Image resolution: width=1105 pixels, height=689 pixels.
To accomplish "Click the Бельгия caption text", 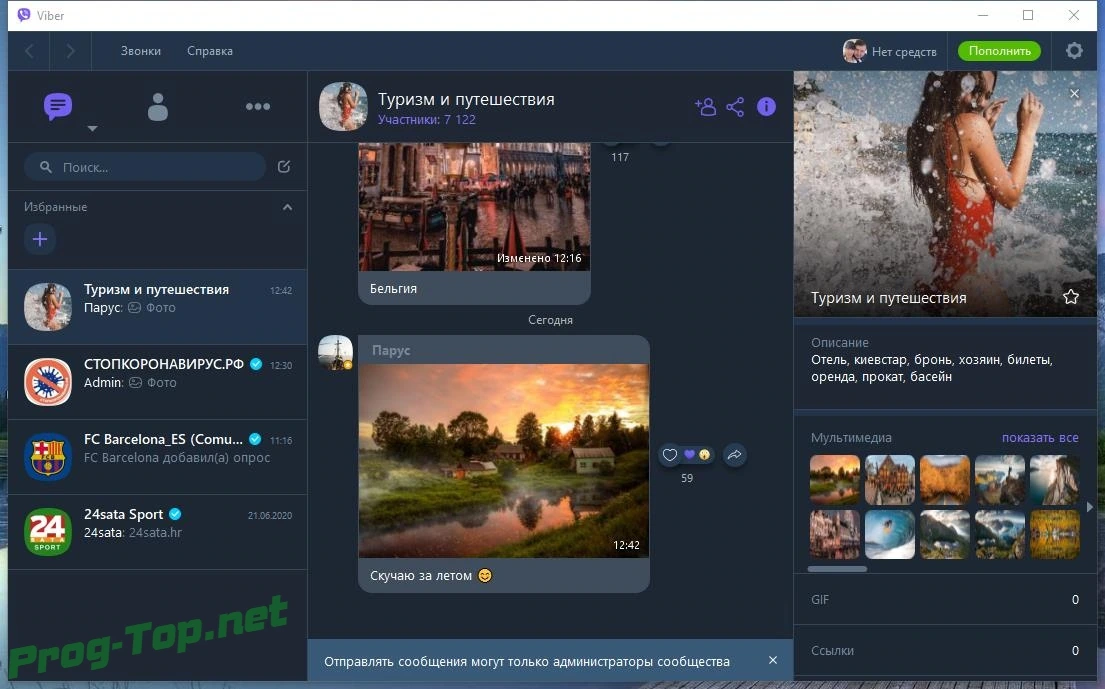I will [393, 288].
